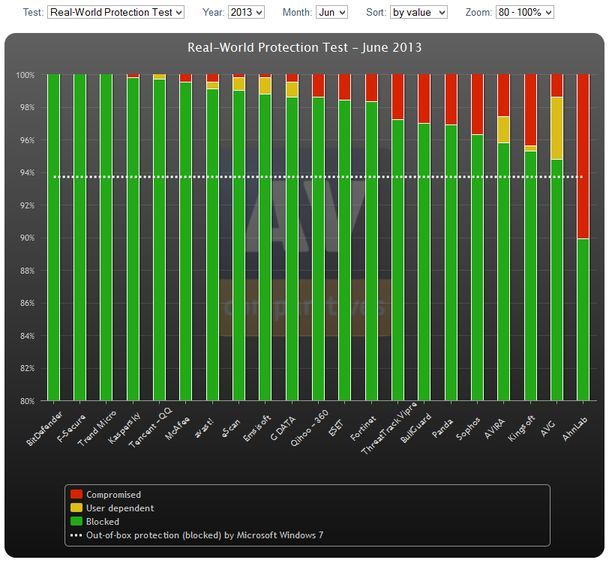The width and height of the screenshot is (609, 563).
Task: Click the BitDefender bar
Action: coord(53,237)
